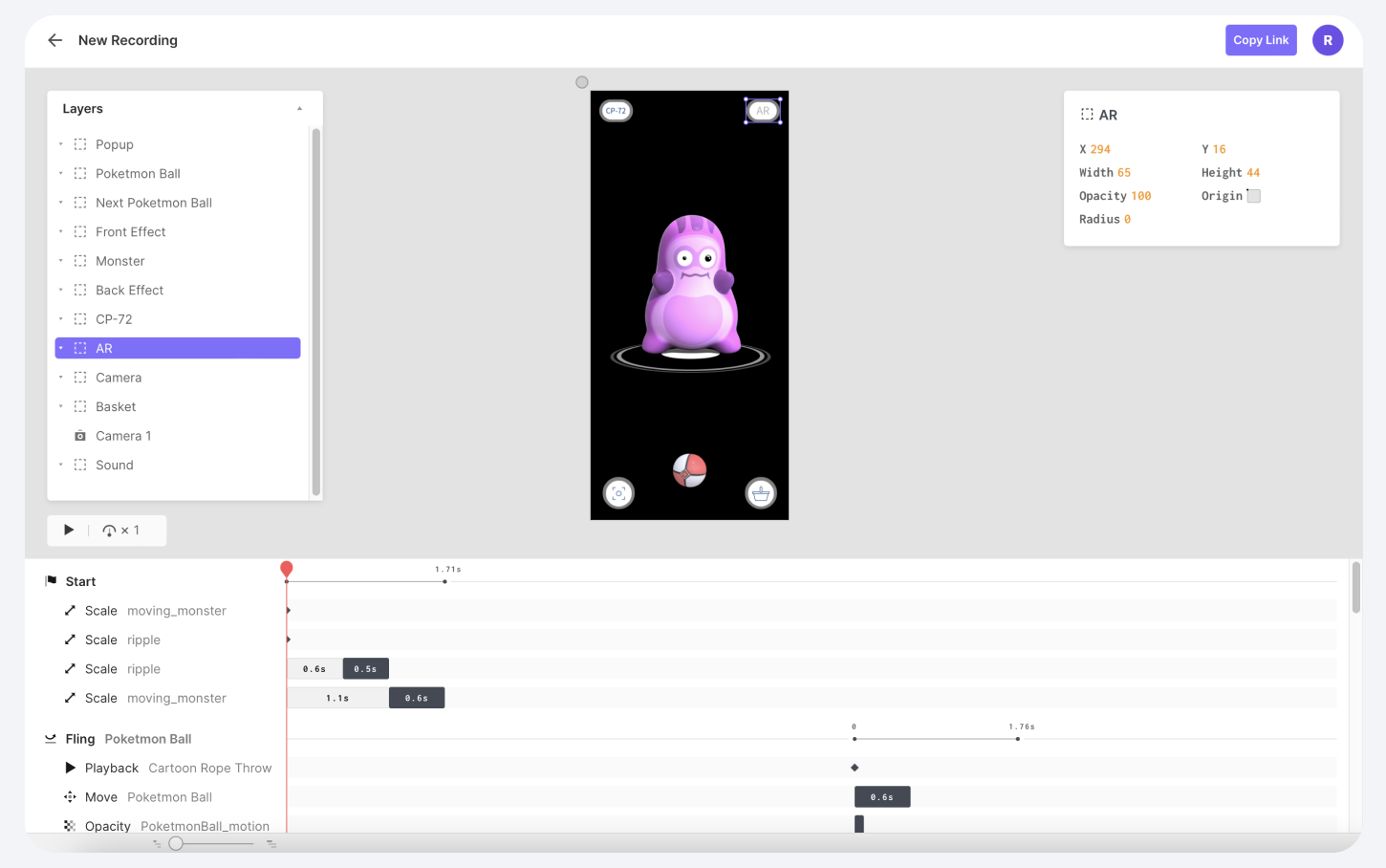Collapse the Layers panel with its arrow
Screen dimensions: 1386x868
[x=299, y=109]
